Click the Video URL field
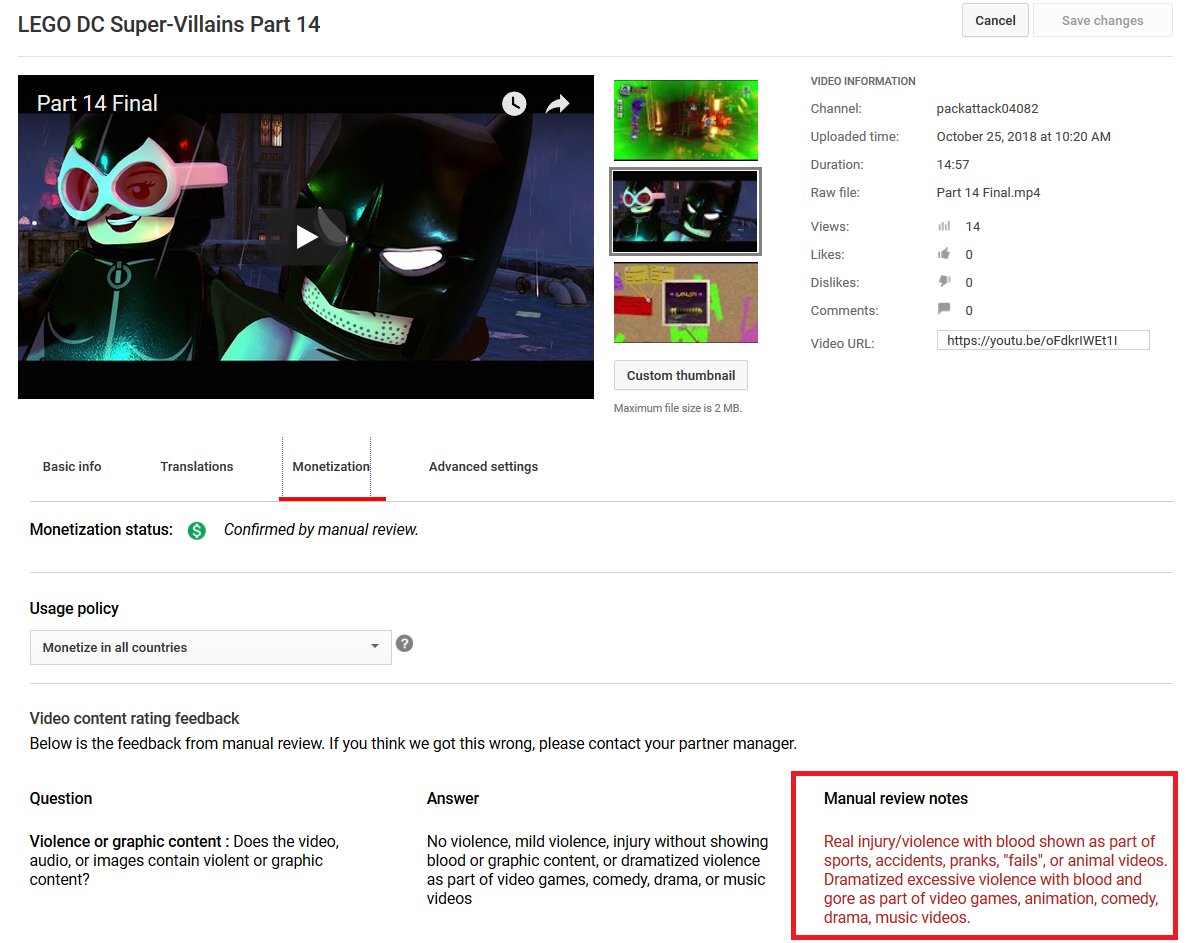Viewport: 1187px width, 943px height. [1043, 341]
